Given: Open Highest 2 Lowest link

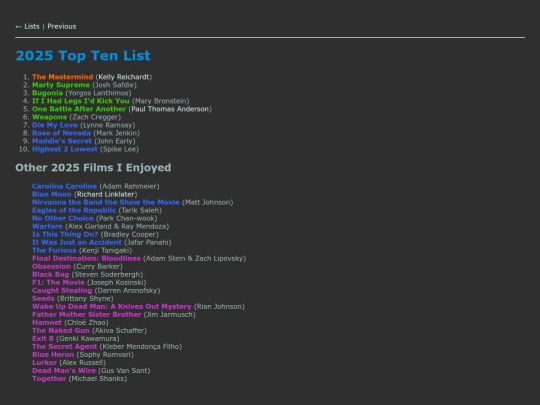Looking at the screenshot, I should coord(65,149).
